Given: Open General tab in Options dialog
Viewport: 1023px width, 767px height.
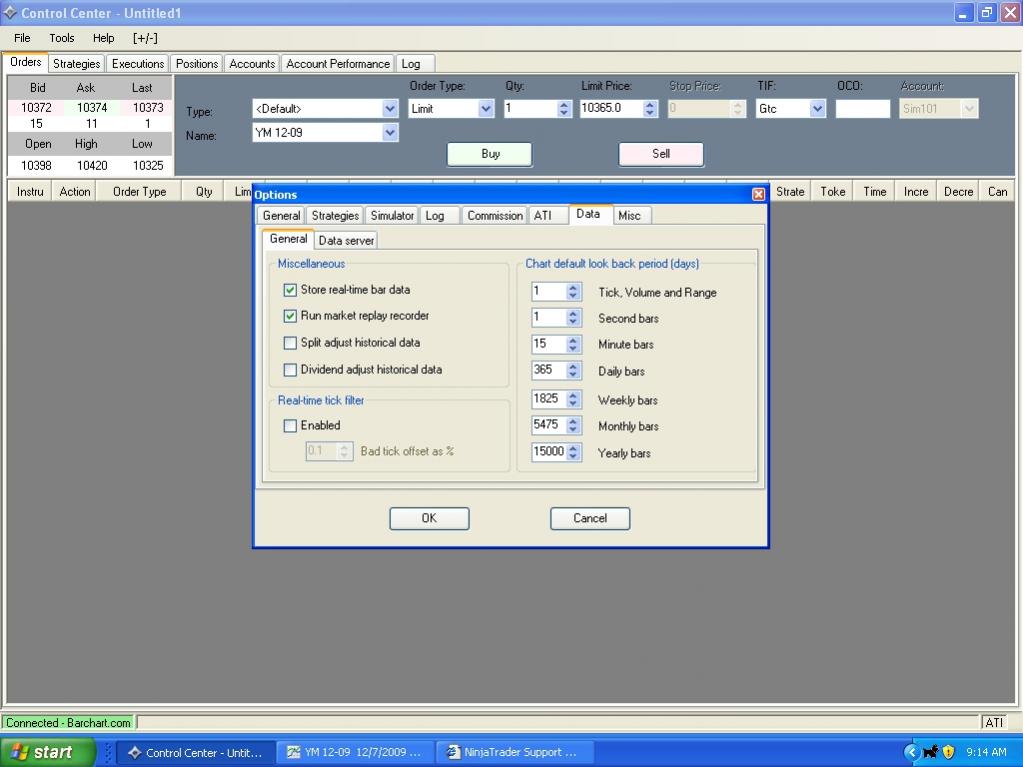Looking at the screenshot, I should click(281, 215).
